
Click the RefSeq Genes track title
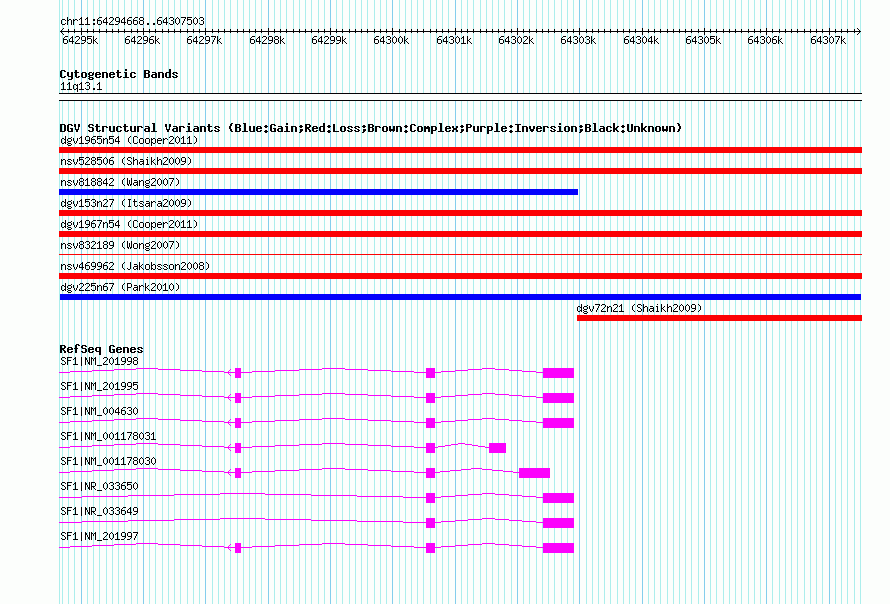click(102, 349)
